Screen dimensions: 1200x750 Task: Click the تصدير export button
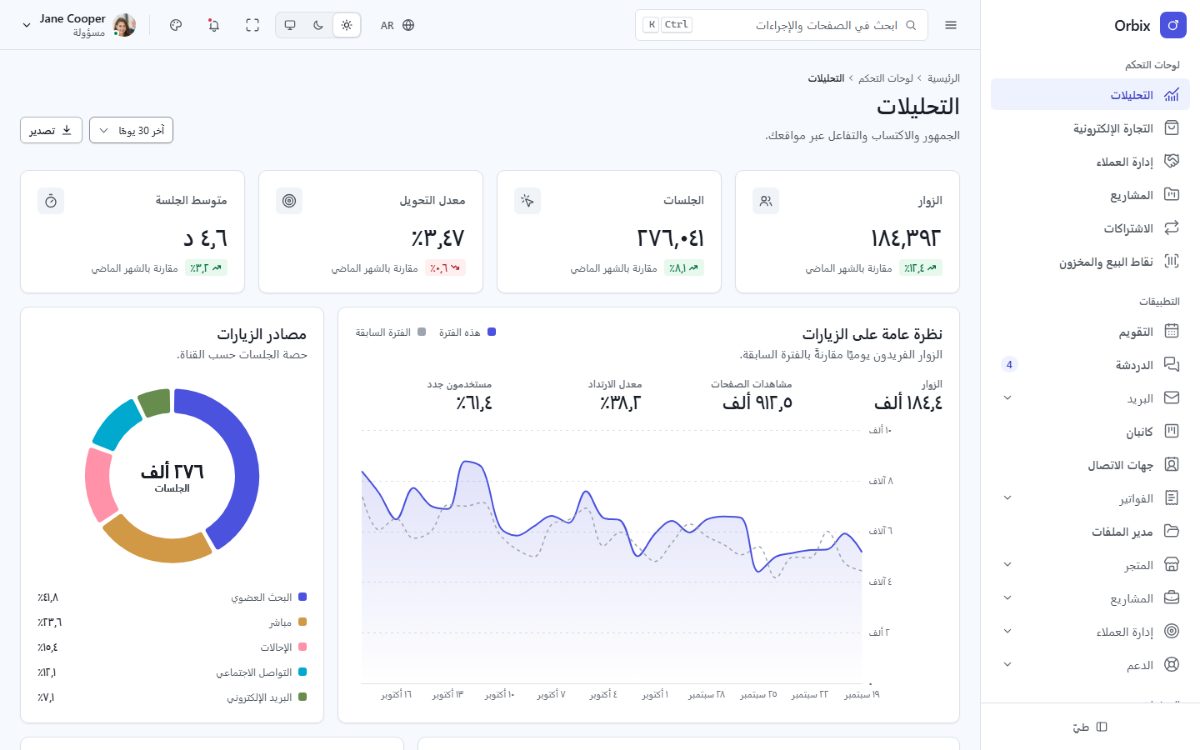[x=51, y=130]
